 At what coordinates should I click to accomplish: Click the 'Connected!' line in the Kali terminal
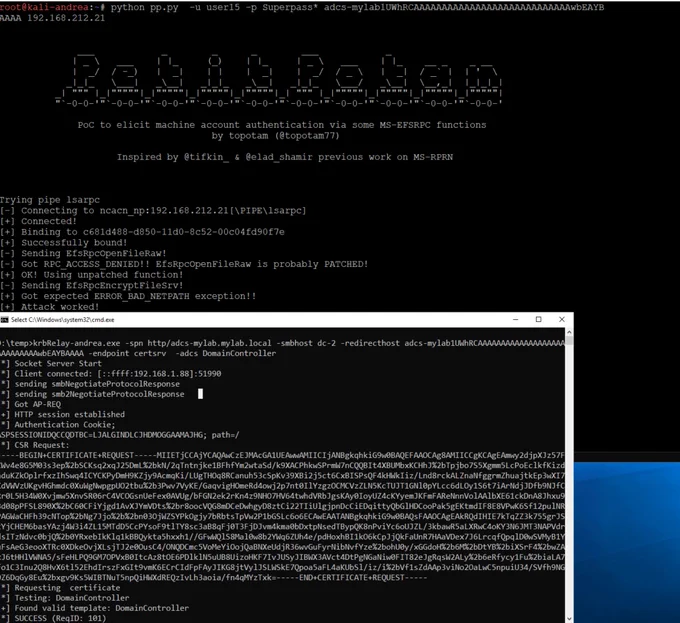(38, 221)
